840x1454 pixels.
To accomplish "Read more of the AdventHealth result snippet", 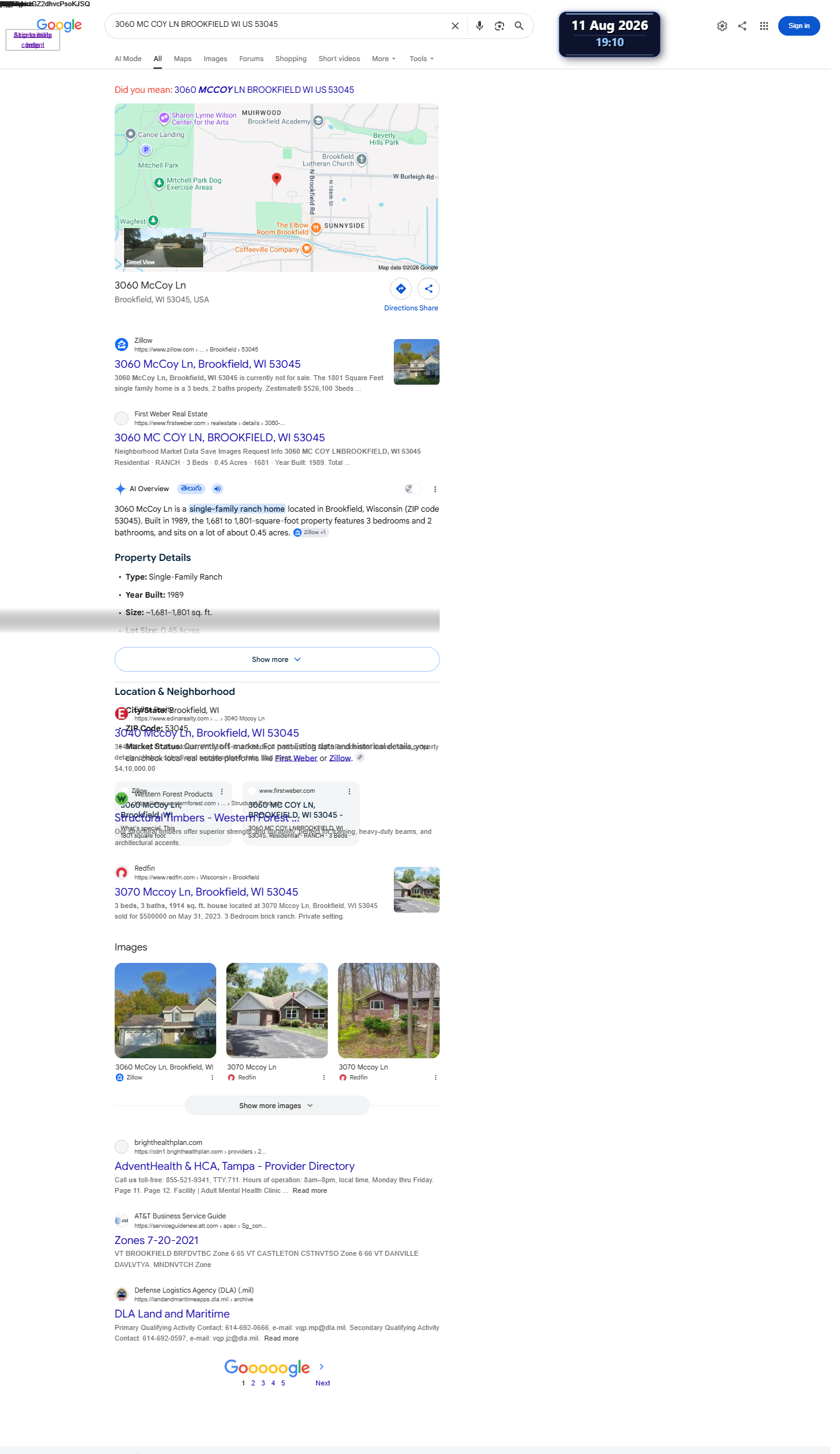I will coord(310,1190).
